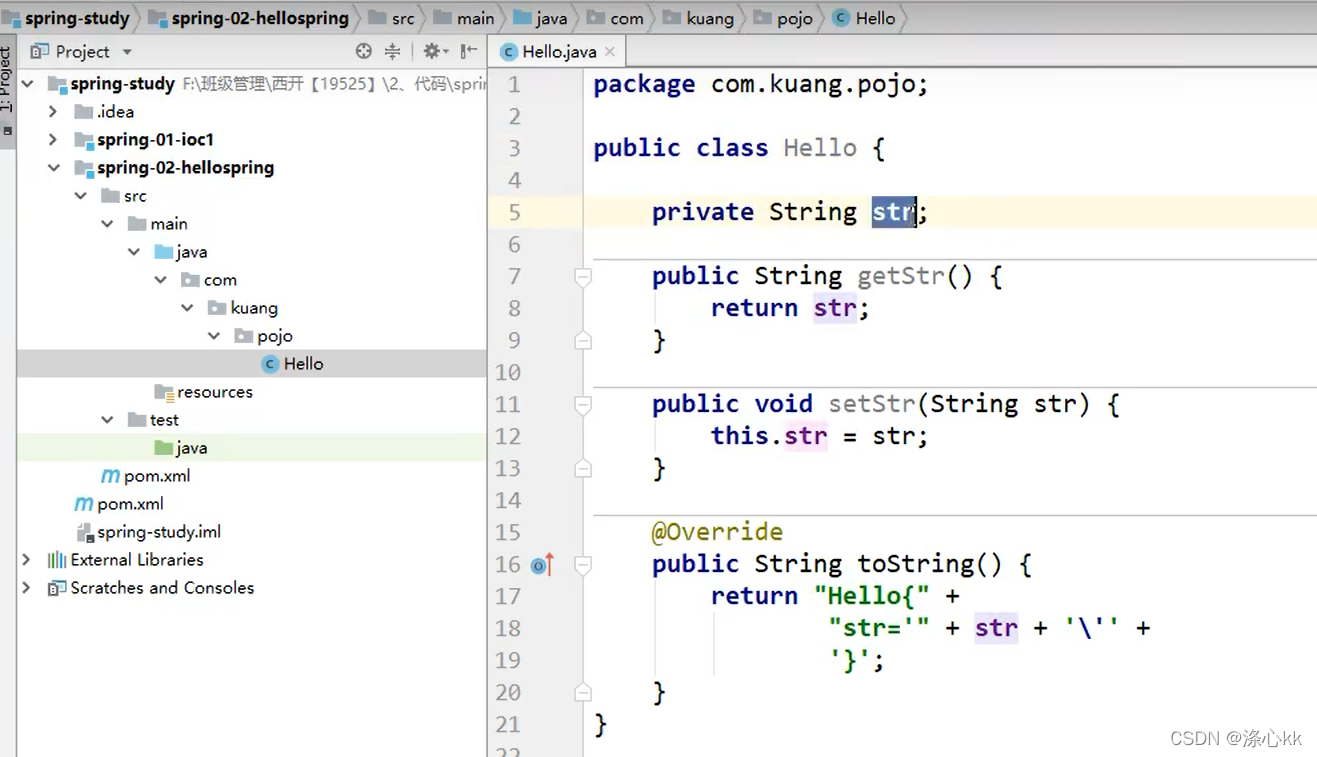1317x757 pixels.
Task: Click this.str on line 12
Action: [x=769, y=436]
